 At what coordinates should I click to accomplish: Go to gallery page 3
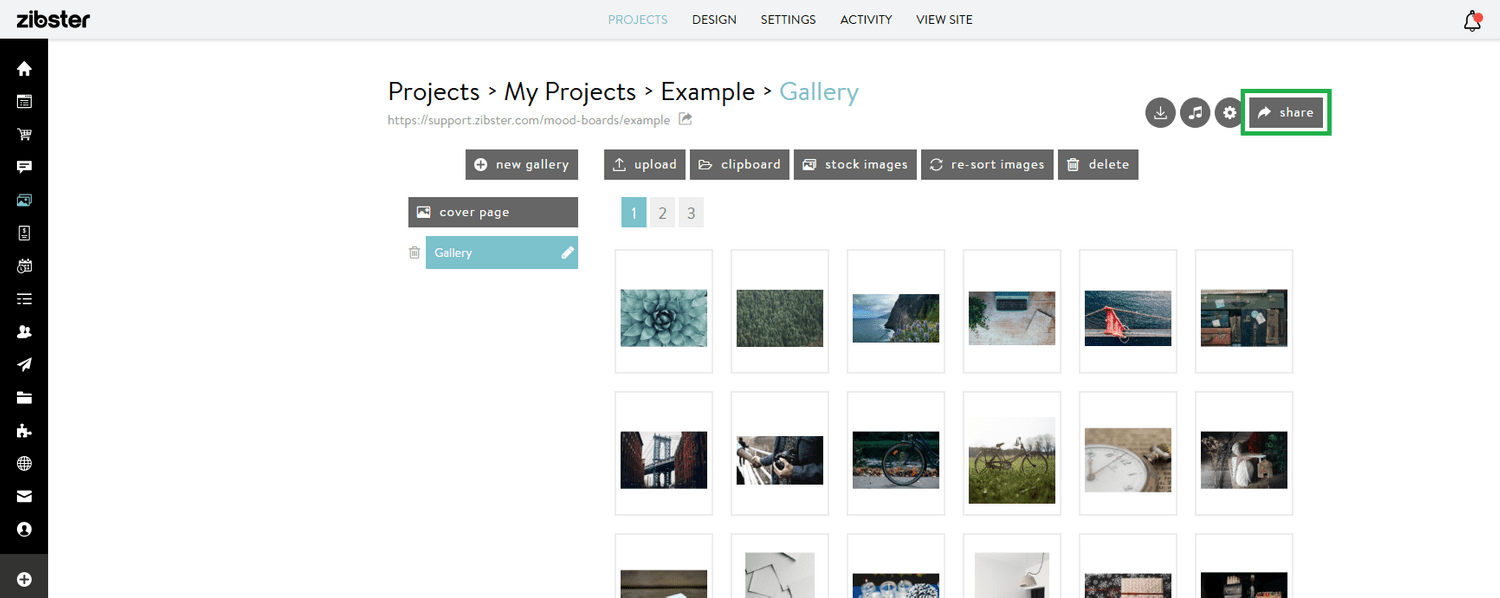(x=691, y=213)
